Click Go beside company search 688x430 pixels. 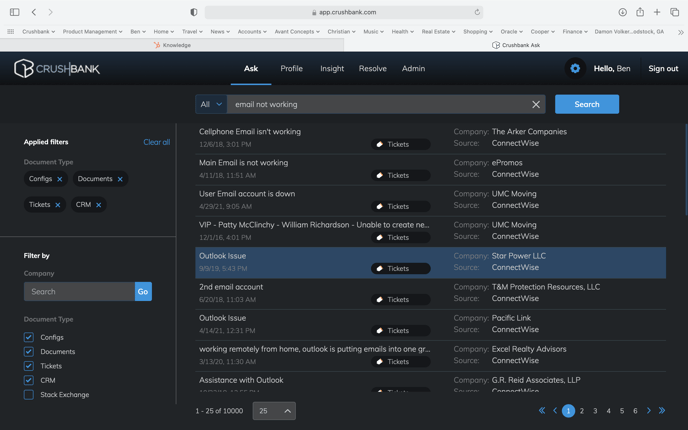pyautogui.click(x=143, y=292)
